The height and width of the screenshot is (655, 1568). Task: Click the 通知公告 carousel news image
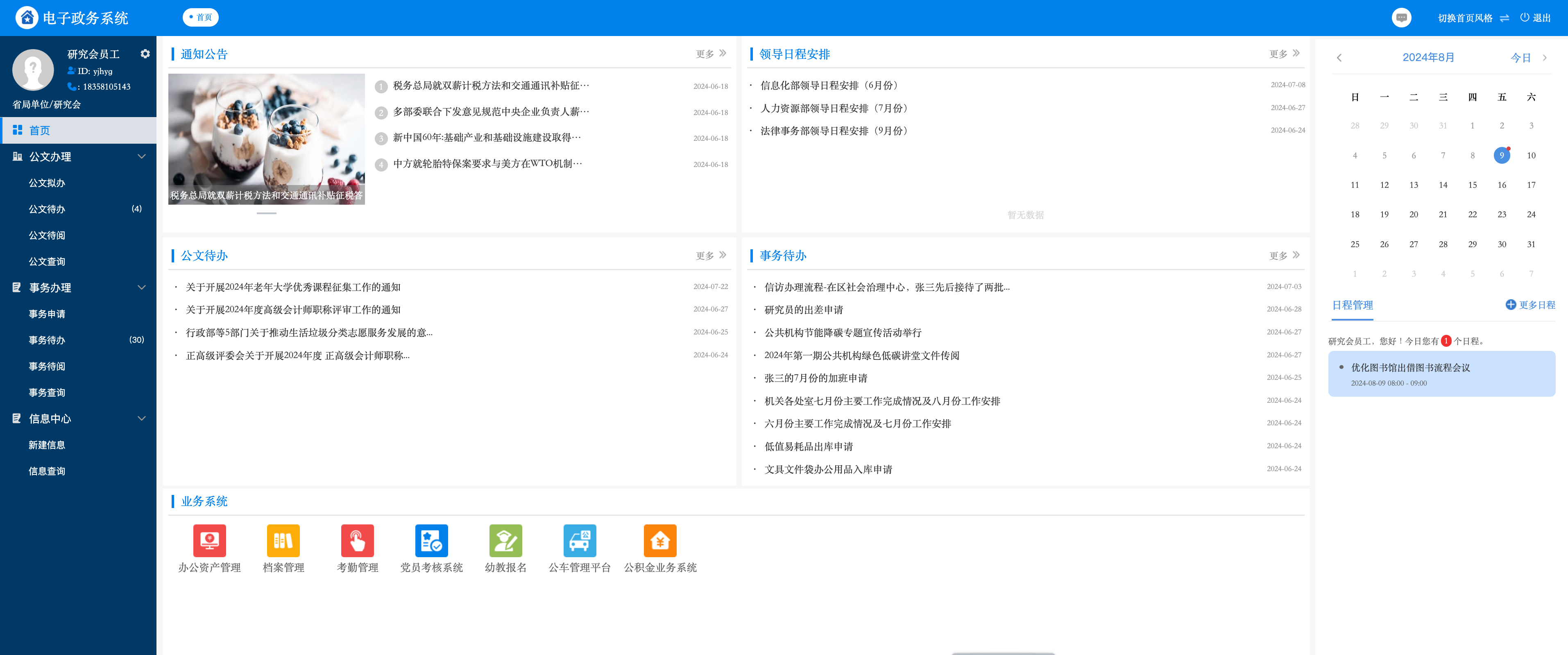tap(267, 139)
